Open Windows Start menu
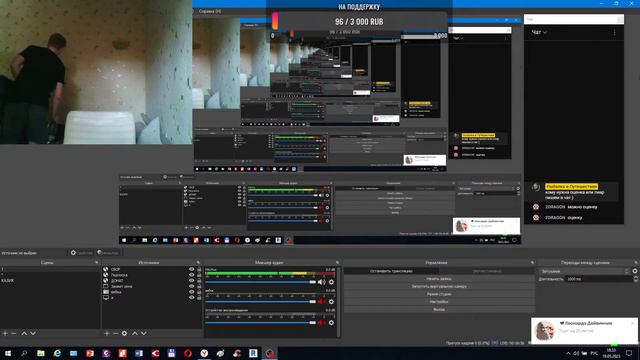 click(x=8, y=353)
